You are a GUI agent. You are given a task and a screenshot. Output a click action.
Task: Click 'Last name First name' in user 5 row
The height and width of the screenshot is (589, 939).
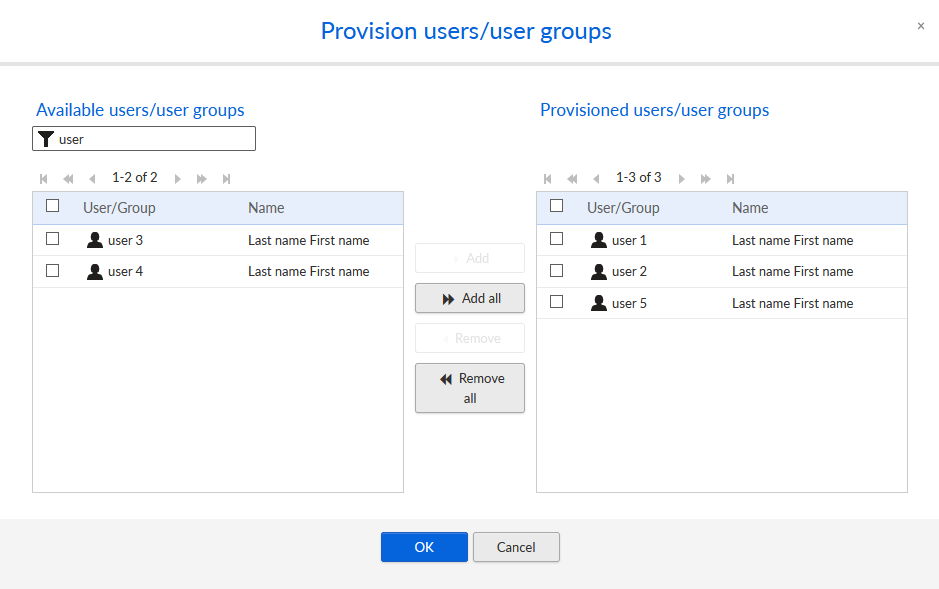tap(792, 303)
